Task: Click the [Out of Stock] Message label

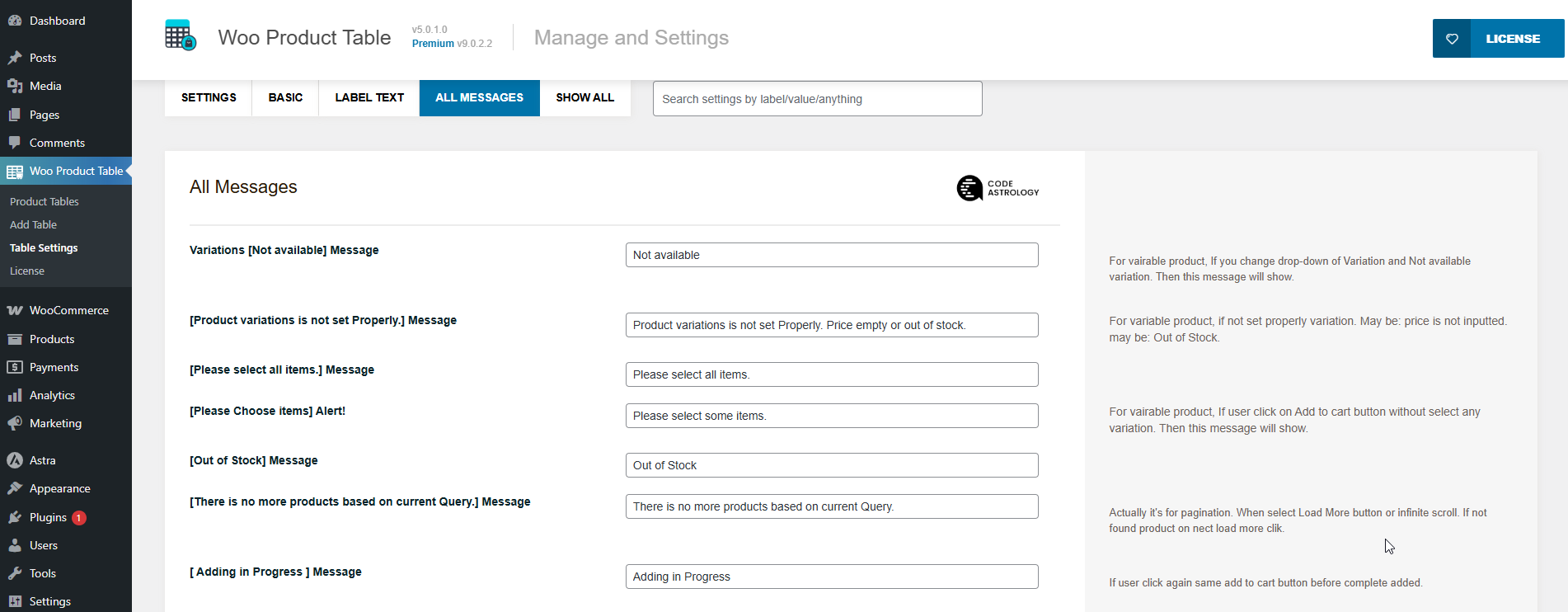Action: pos(254,460)
